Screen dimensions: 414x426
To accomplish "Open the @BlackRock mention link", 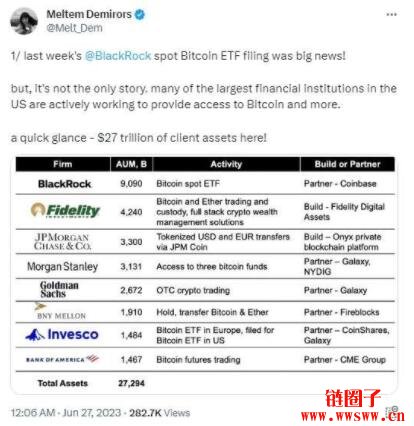I will click(x=118, y=56).
